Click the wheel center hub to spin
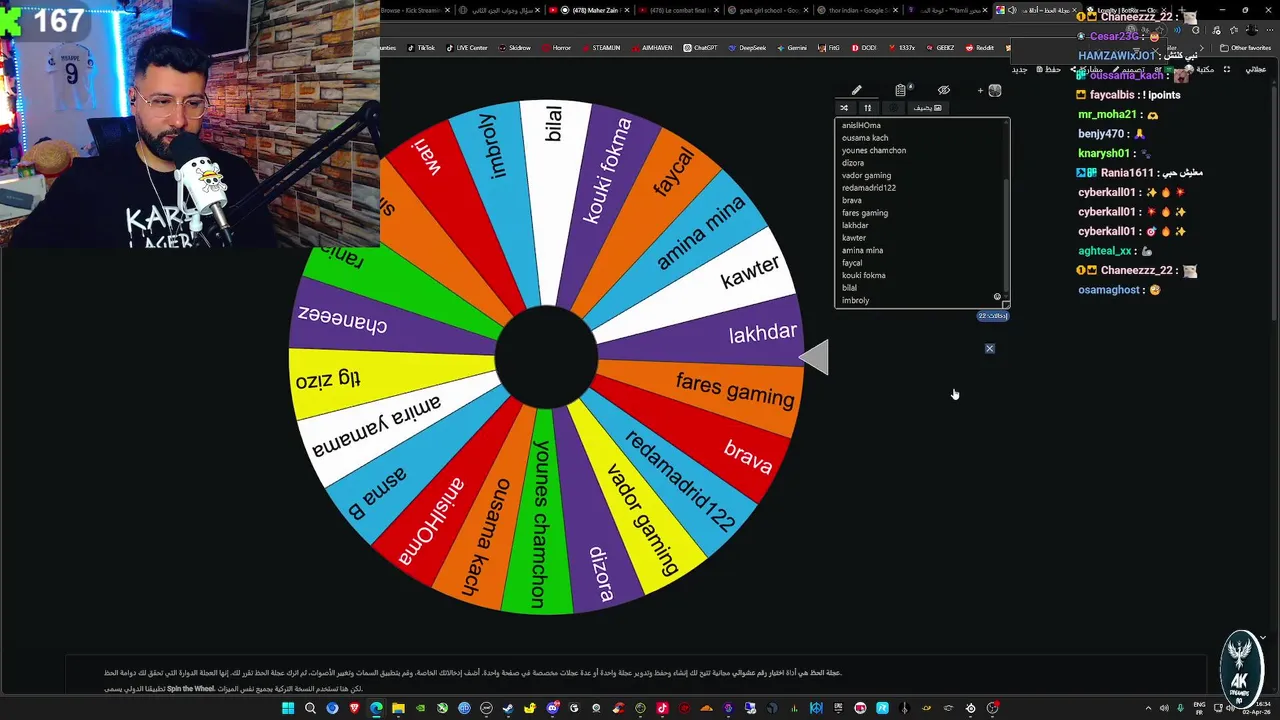The height and width of the screenshot is (720, 1280). [546, 357]
